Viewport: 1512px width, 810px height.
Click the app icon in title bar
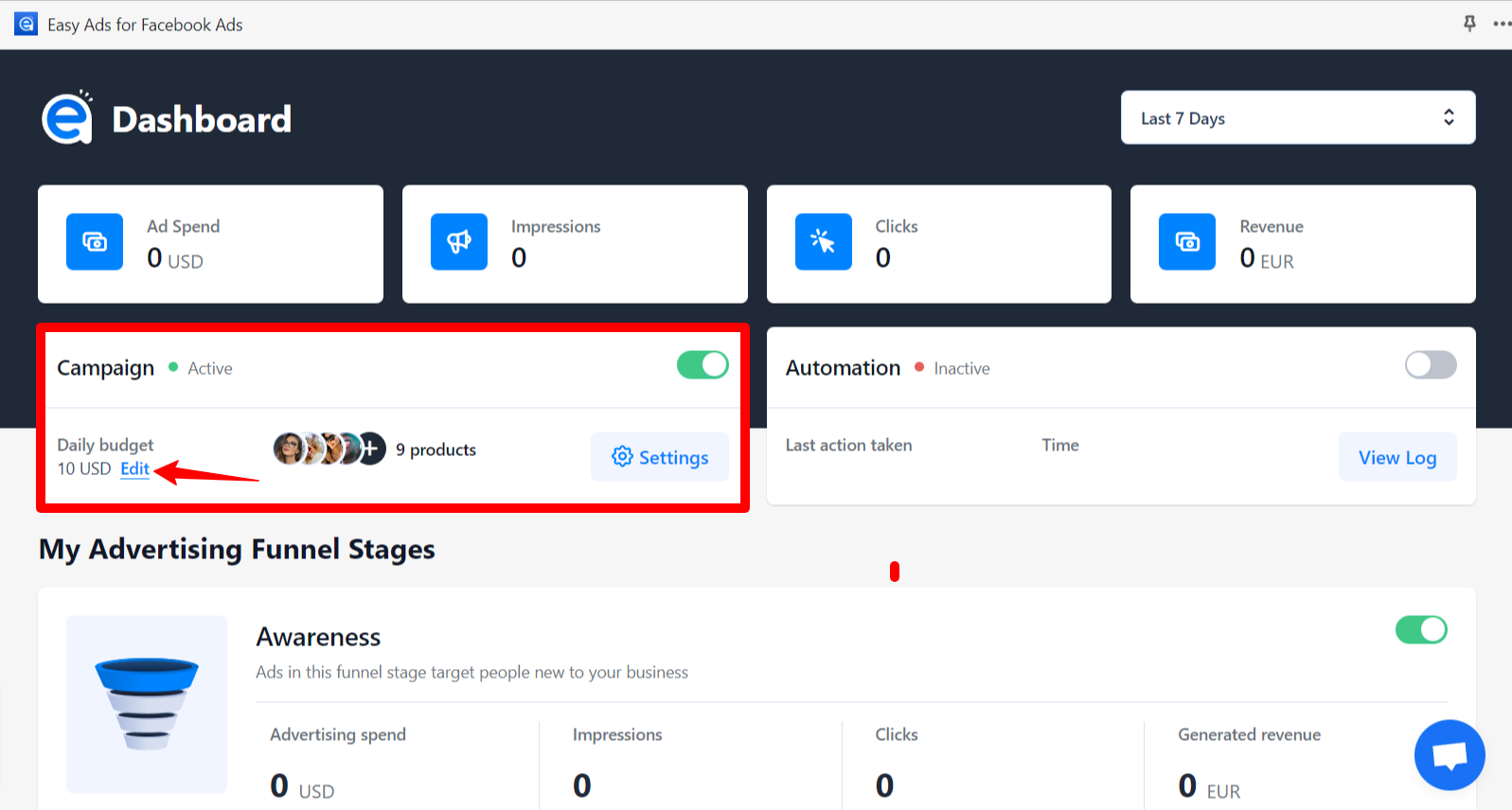[26, 25]
